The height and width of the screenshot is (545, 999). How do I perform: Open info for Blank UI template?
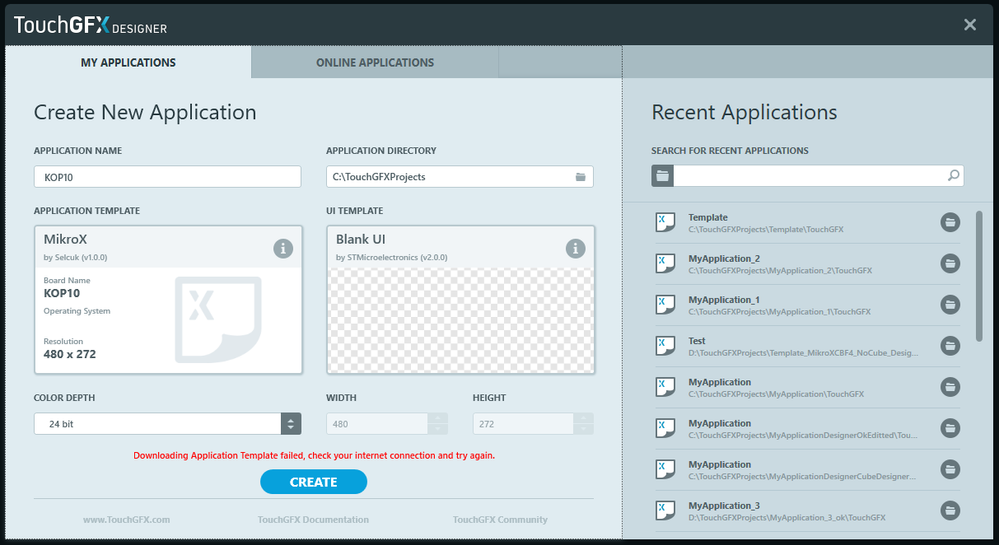[575, 248]
